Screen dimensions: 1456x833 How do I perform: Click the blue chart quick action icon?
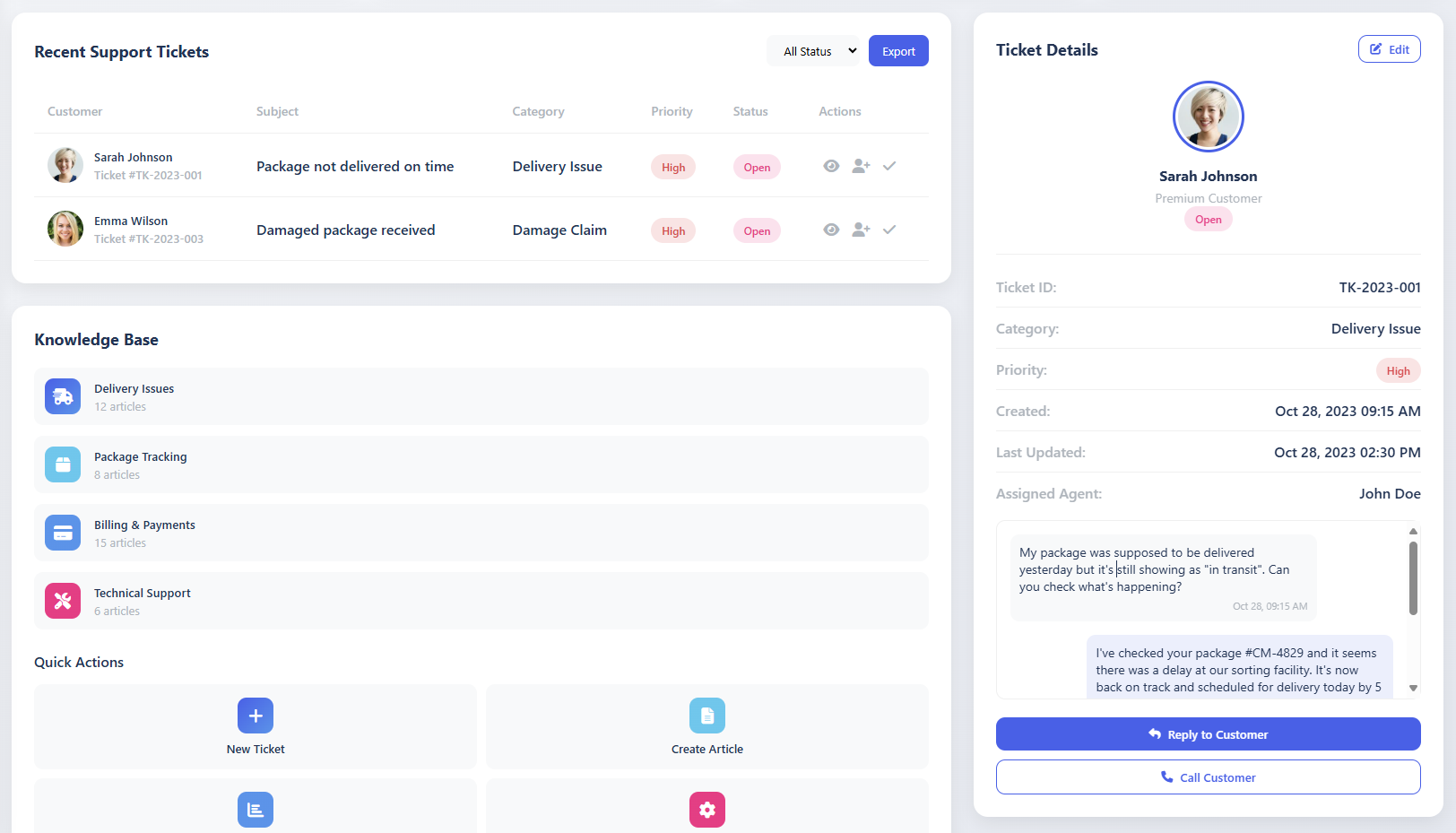(x=256, y=810)
